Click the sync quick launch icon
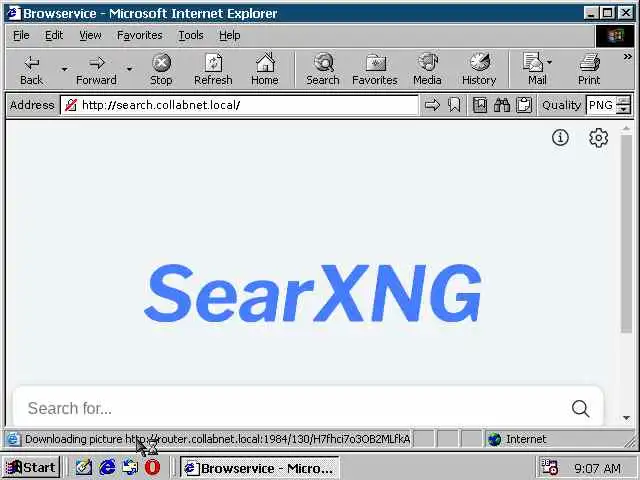 point(130,467)
